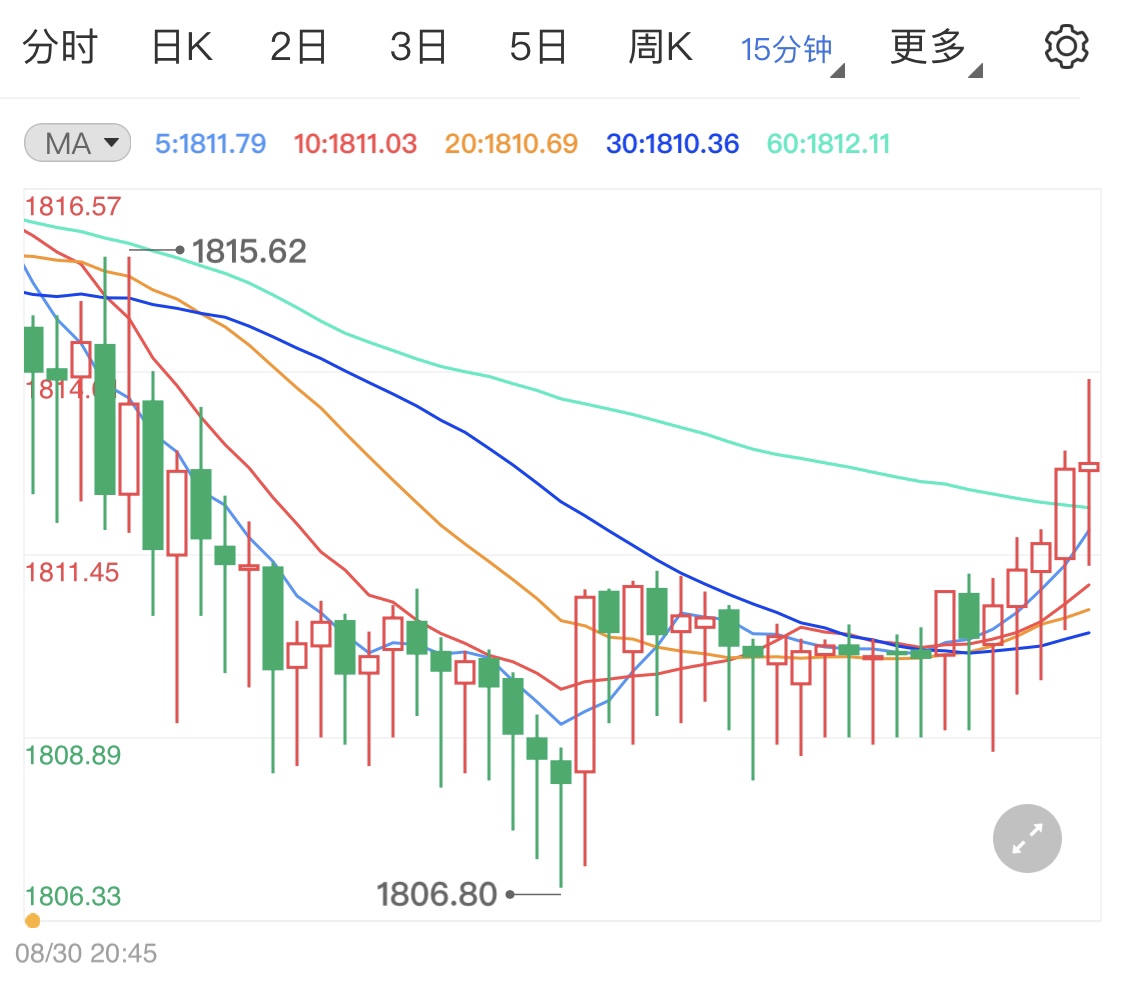Click the high price label 1815.62
Viewport: 1125px width, 988px height.
(x=249, y=251)
